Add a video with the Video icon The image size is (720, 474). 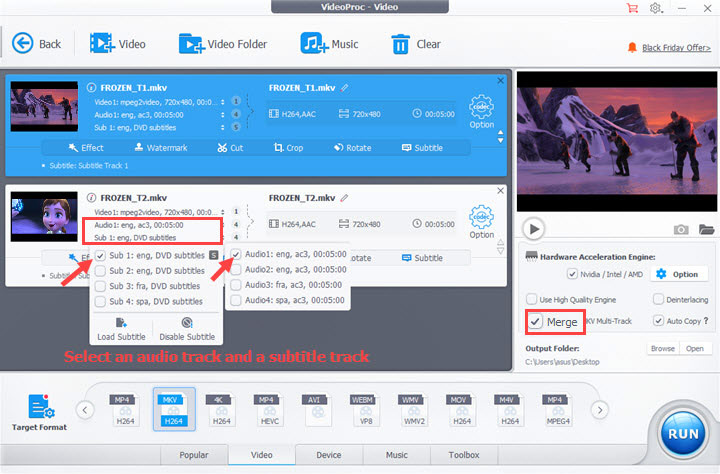[118, 44]
